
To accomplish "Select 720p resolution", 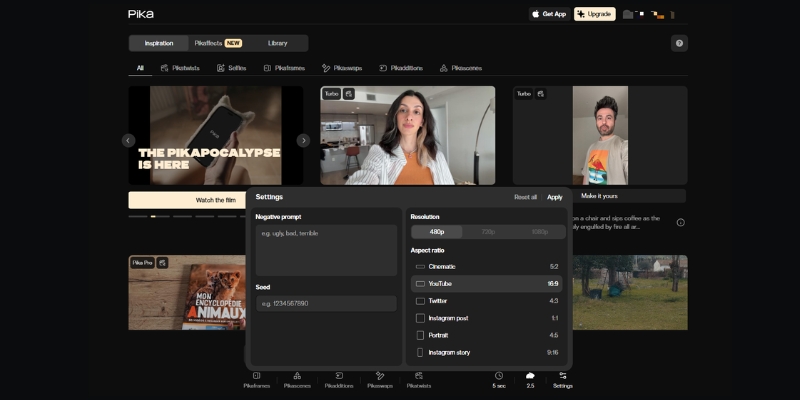I will [x=488, y=232].
